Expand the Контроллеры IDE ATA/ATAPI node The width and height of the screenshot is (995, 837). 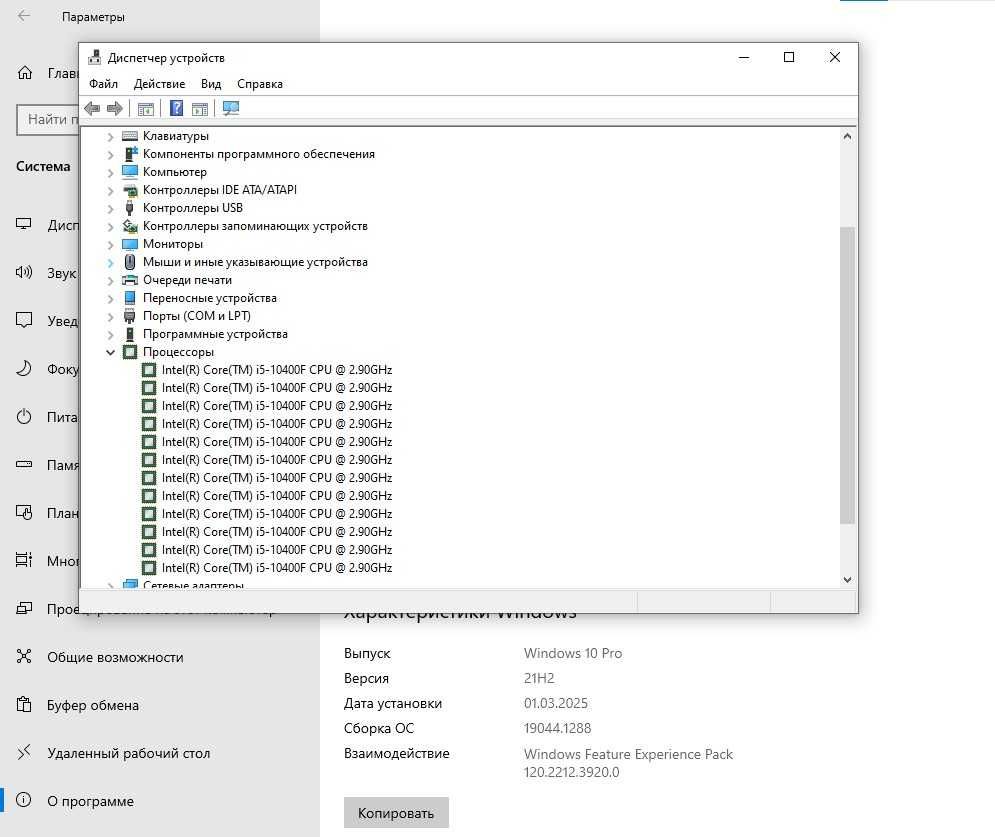pyautogui.click(x=110, y=190)
